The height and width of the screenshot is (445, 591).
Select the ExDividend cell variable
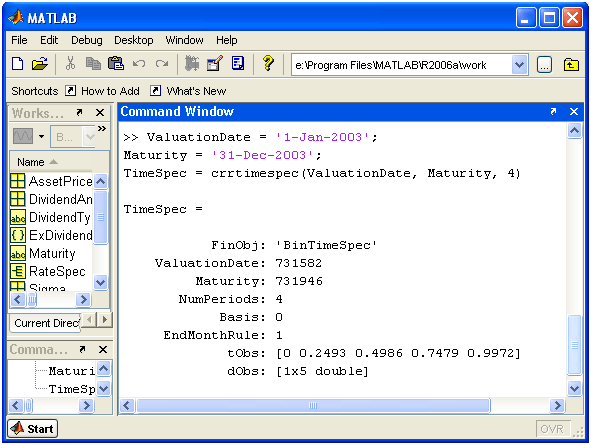click(x=51, y=235)
